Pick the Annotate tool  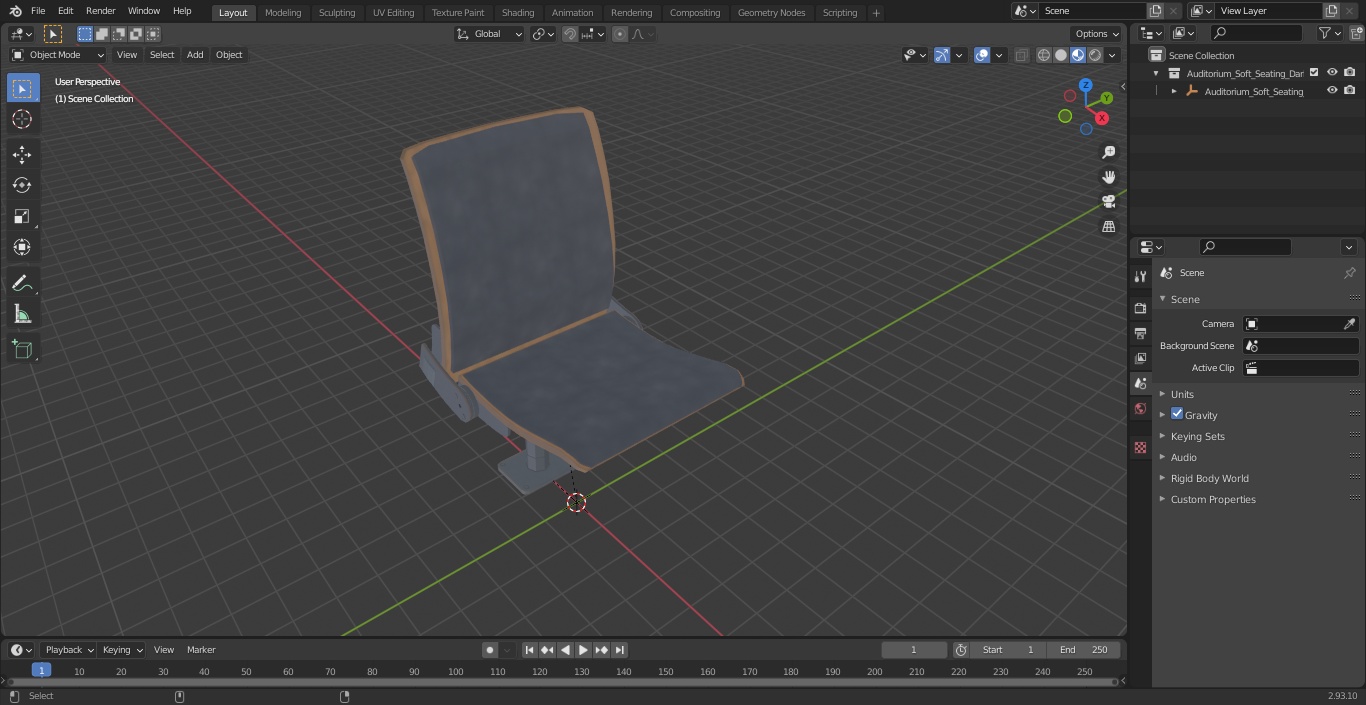point(22,284)
